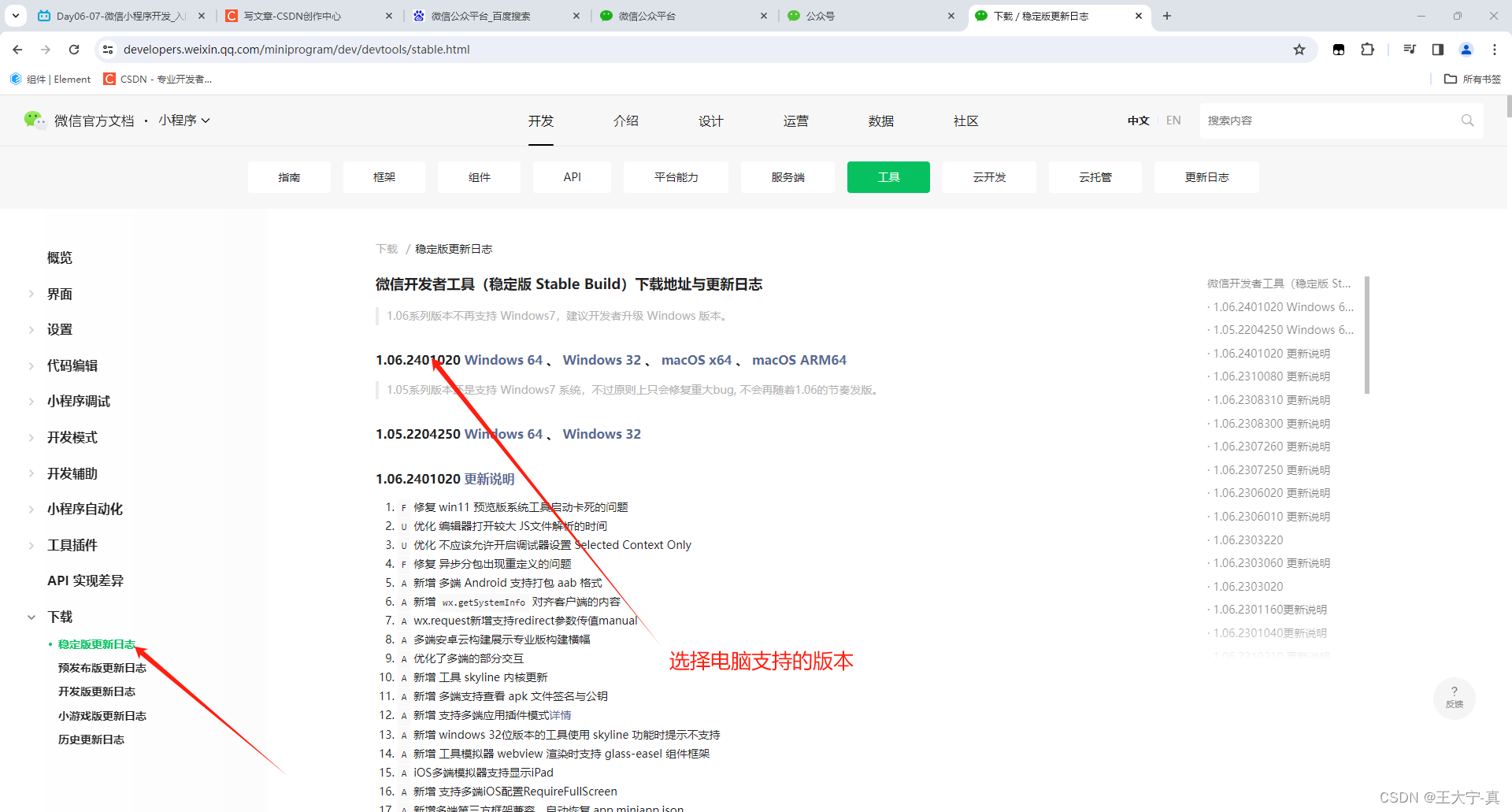Open site information icon in address bar

click(x=108, y=50)
